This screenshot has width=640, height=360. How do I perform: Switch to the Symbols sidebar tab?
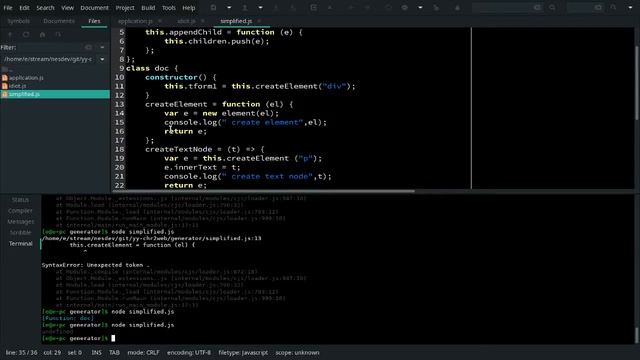coord(19,21)
